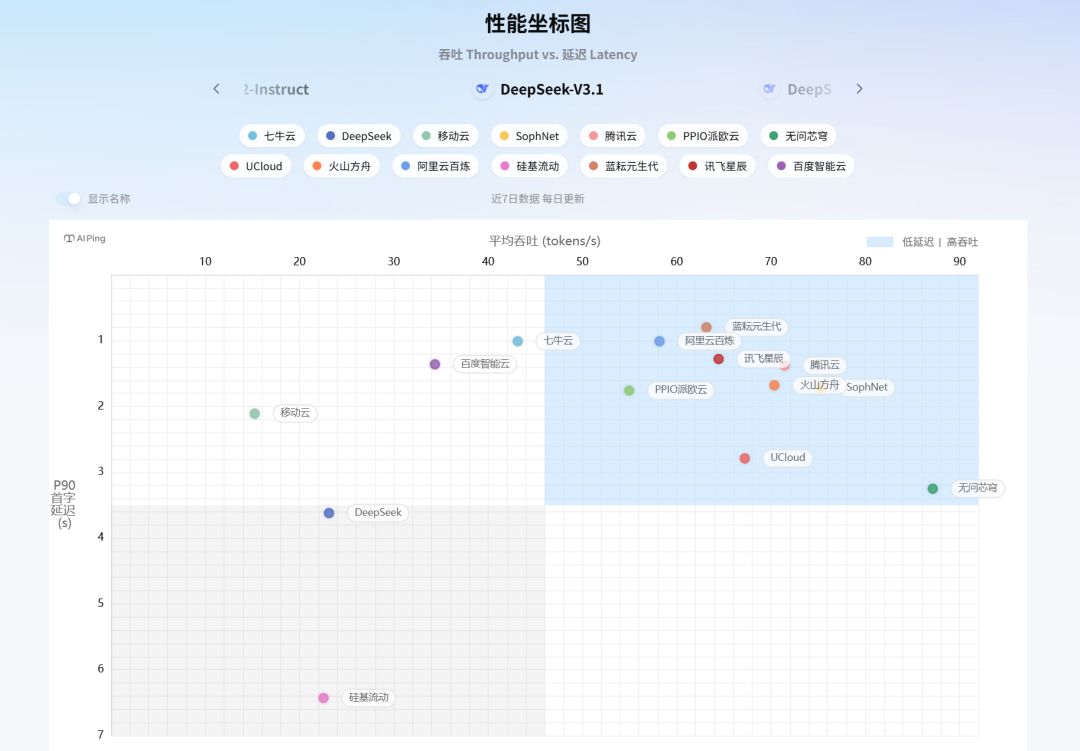Toggle the 火山方舟 legend chip
This screenshot has height=751, width=1080.
pyautogui.click(x=342, y=166)
